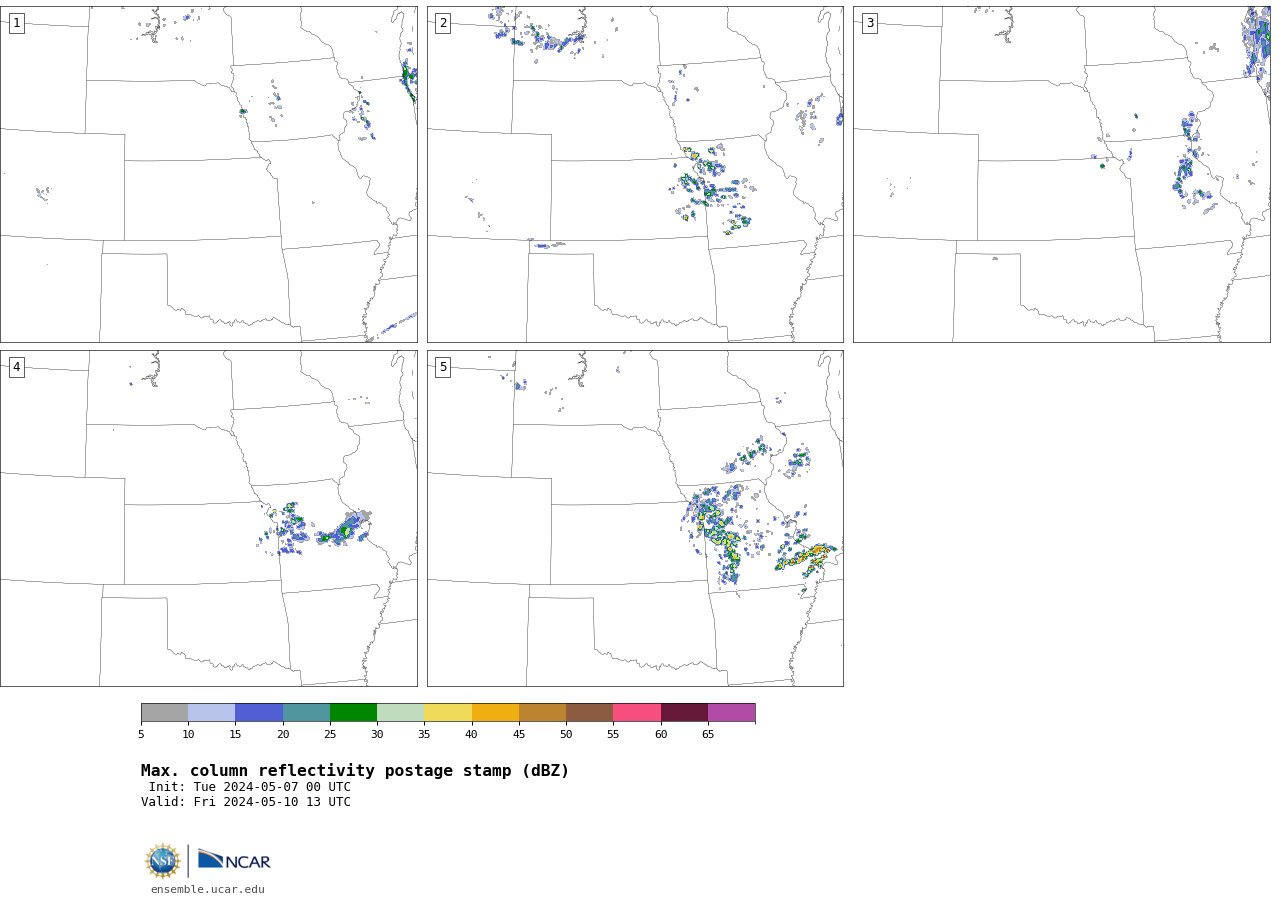
Task: Click the panel number label 2
Action: (443, 23)
